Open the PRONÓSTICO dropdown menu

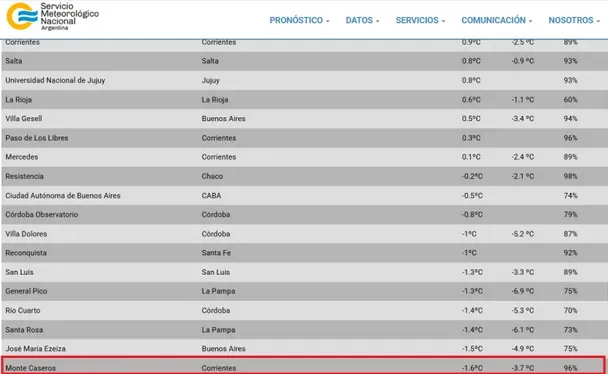tap(299, 20)
